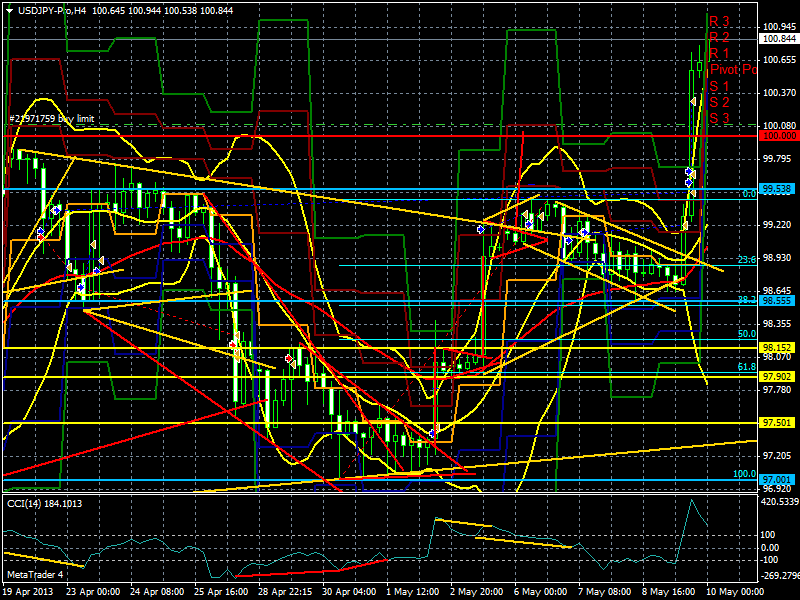The height and width of the screenshot is (600, 800).
Task: Select the orange trade arrow near 100.370 level
Action: pos(693,102)
